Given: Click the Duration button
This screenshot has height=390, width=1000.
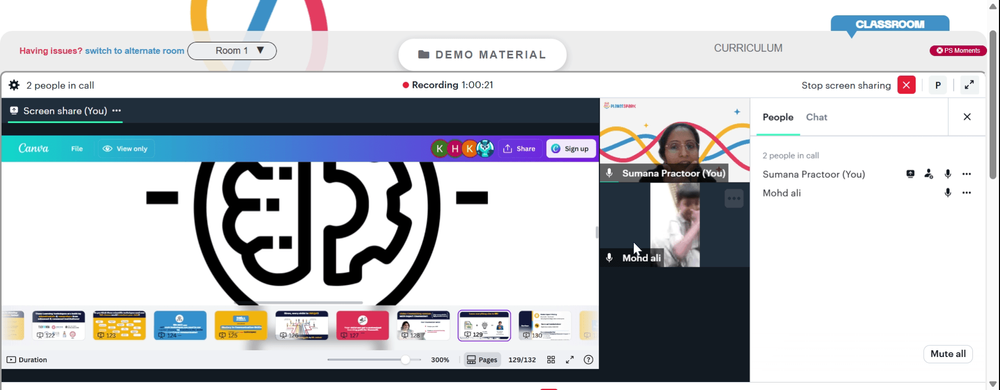Looking at the screenshot, I should 27,360.
